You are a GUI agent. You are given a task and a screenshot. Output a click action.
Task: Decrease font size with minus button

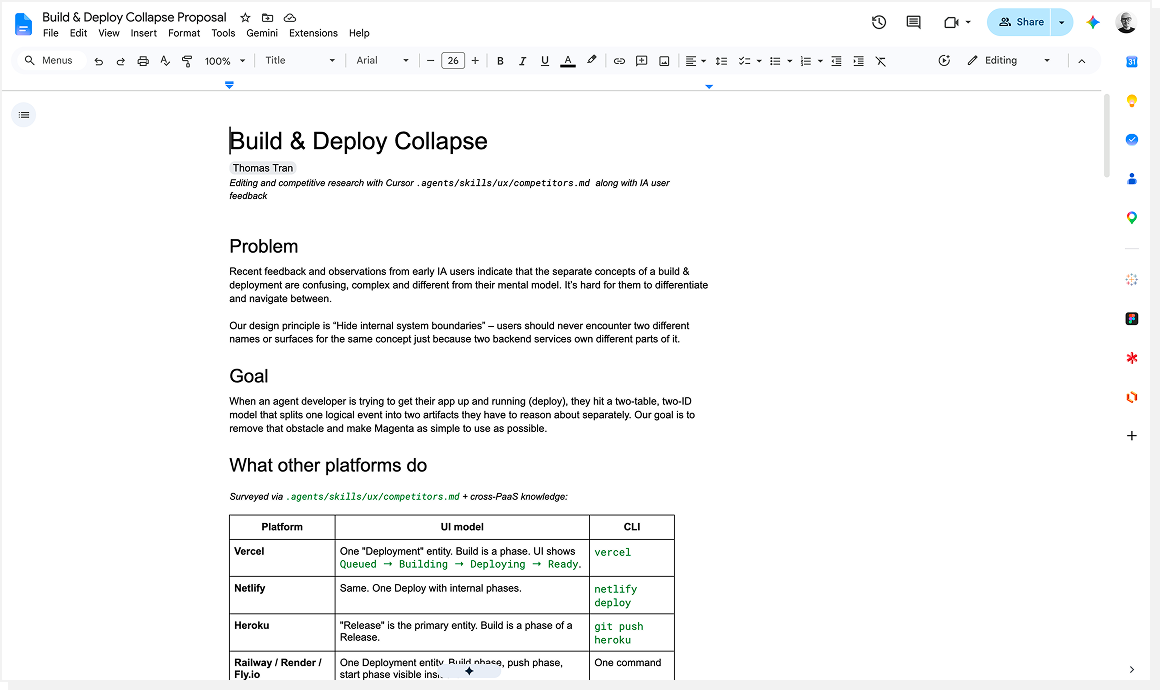(x=431, y=61)
